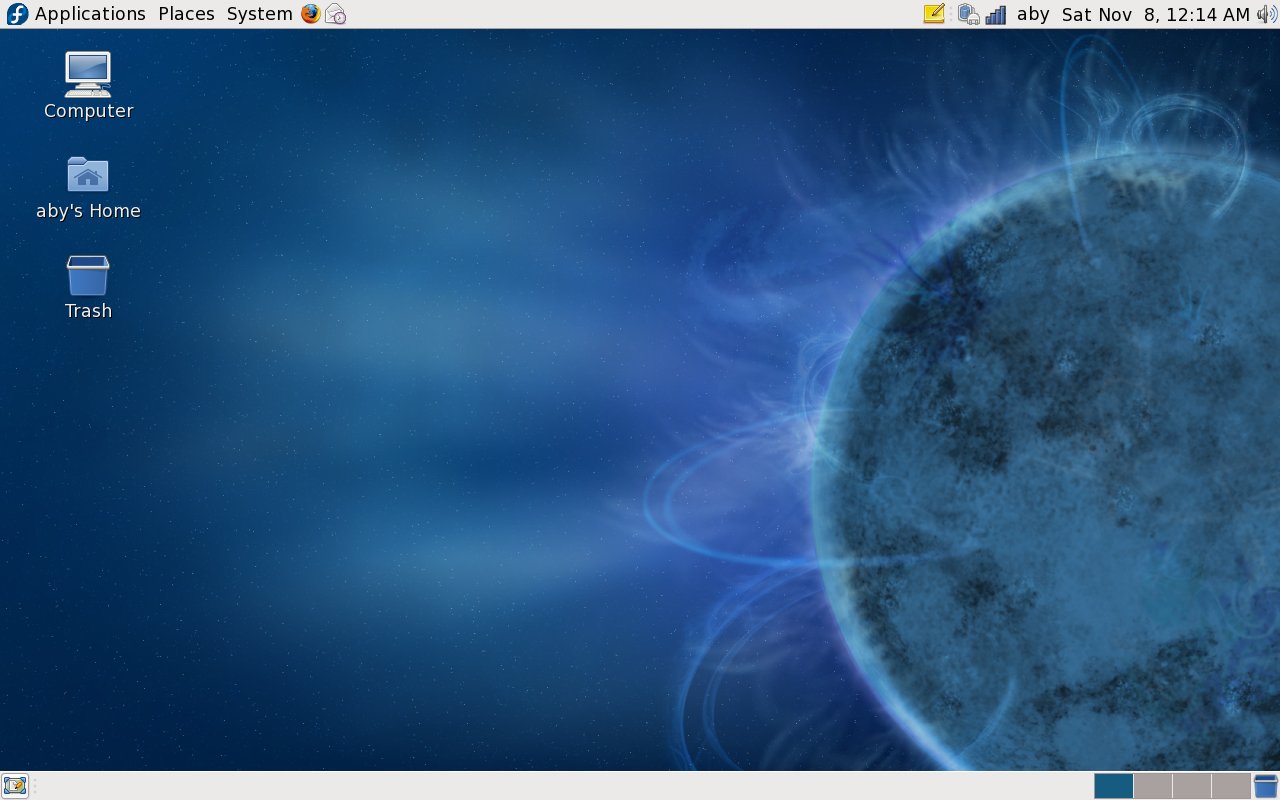The width and height of the screenshot is (1280, 800).
Task: Click the power manager battery icon
Action: click(x=968, y=14)
